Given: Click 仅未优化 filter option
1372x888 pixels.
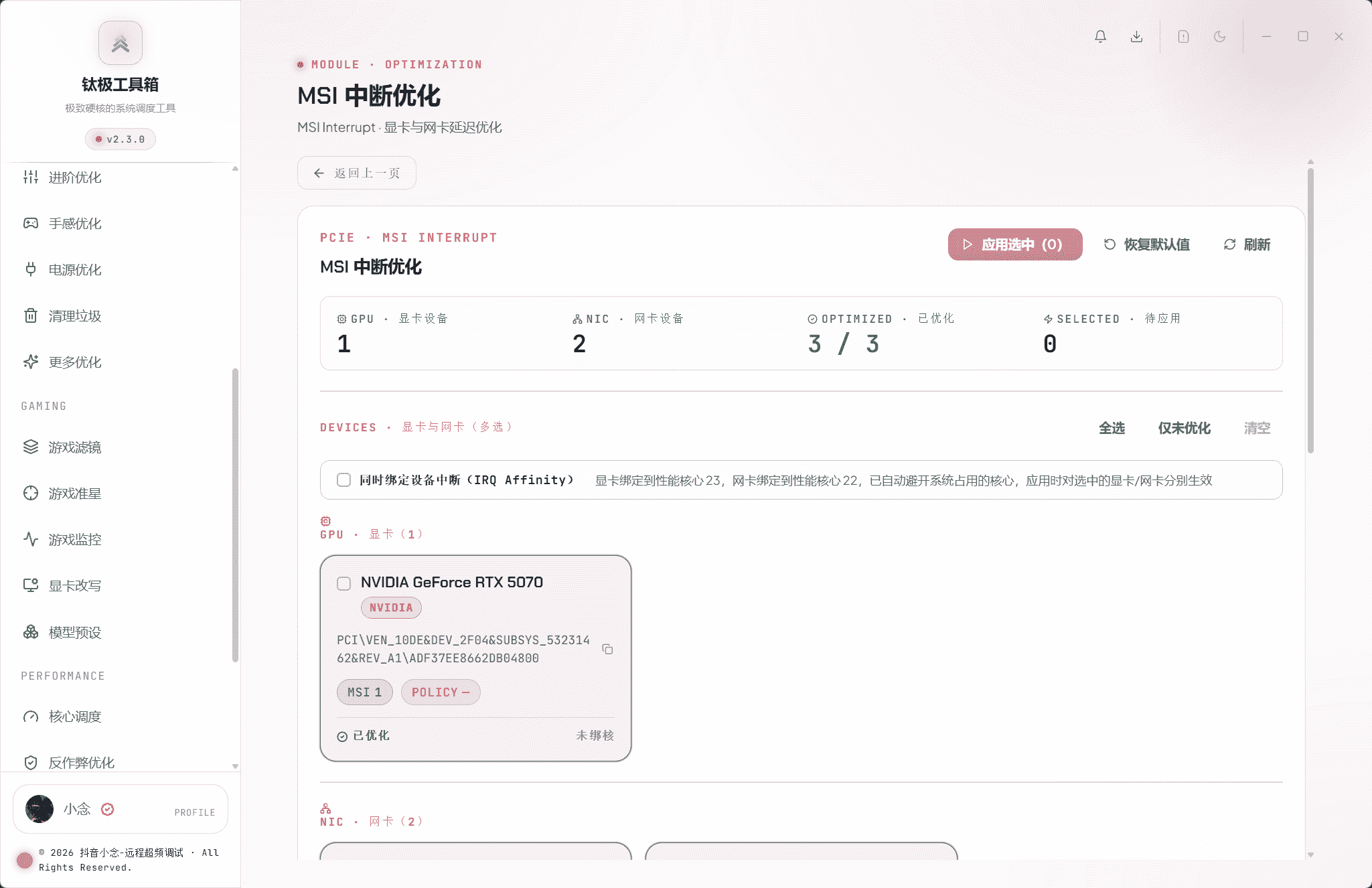Looking at the screenshot, I should point(1184,429).
